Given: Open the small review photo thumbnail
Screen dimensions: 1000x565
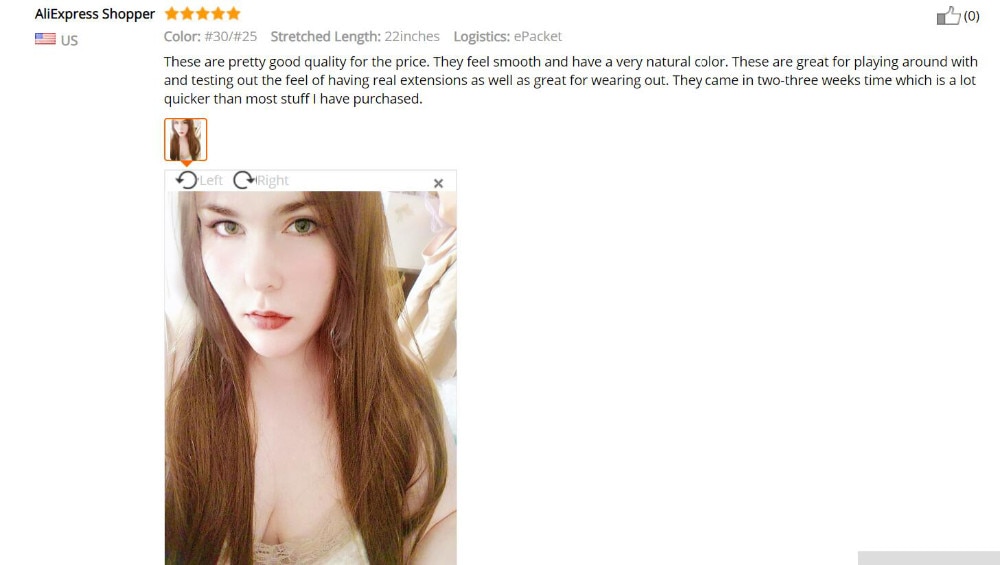Looking at the screenshot, I should [x=186, y=139].
